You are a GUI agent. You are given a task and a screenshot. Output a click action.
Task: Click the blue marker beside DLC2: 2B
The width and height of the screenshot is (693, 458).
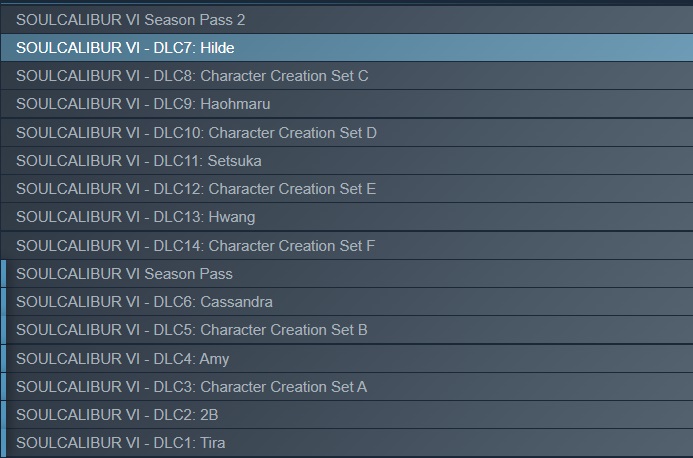tap(3, 415)
